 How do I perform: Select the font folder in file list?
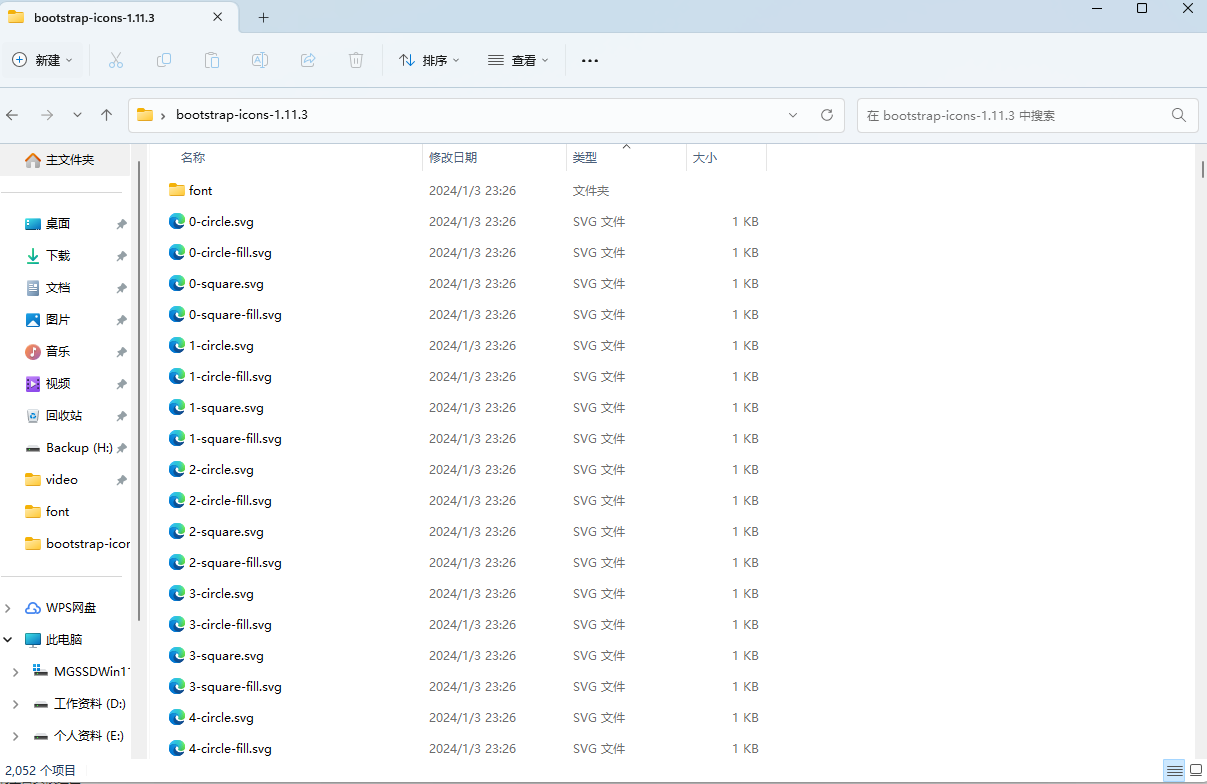point(467,190)
